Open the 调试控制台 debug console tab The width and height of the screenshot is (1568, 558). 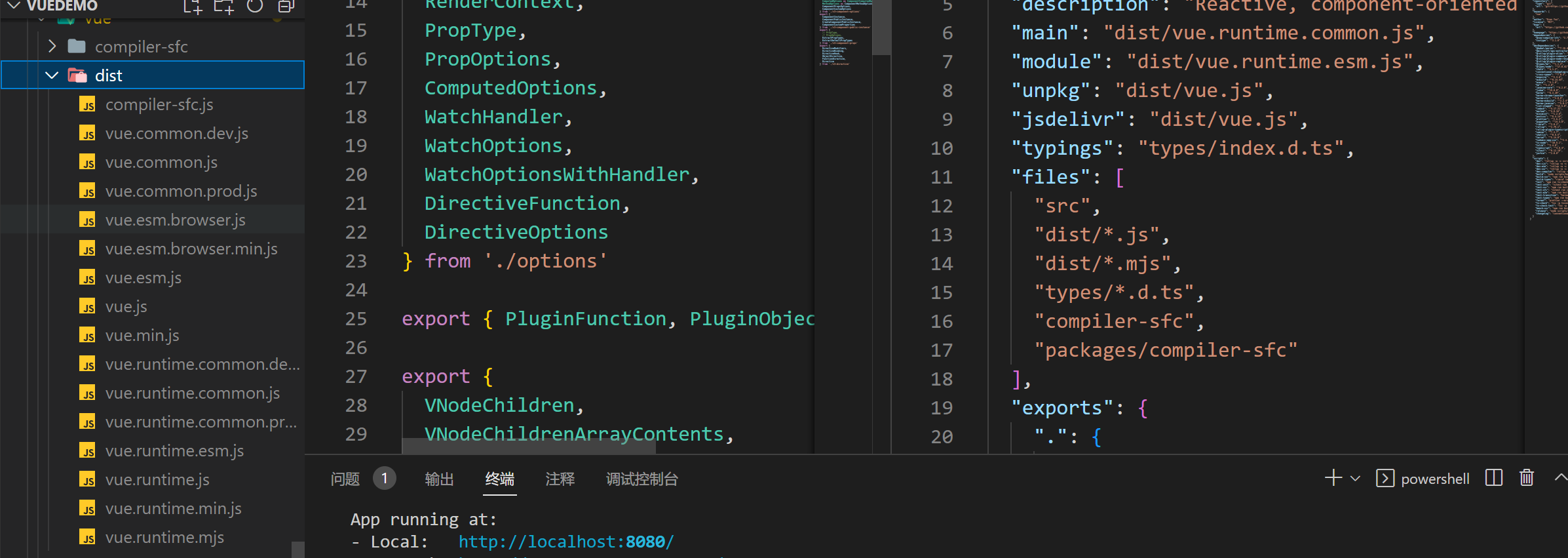pos(641,479)
